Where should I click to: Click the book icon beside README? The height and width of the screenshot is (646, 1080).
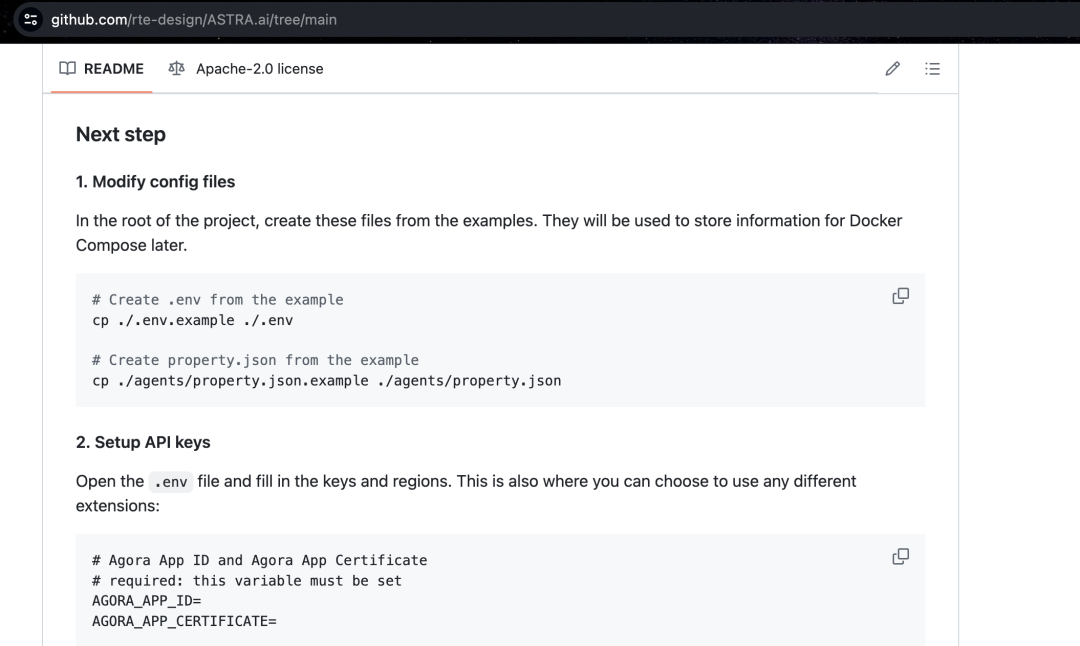coord(67,69)
